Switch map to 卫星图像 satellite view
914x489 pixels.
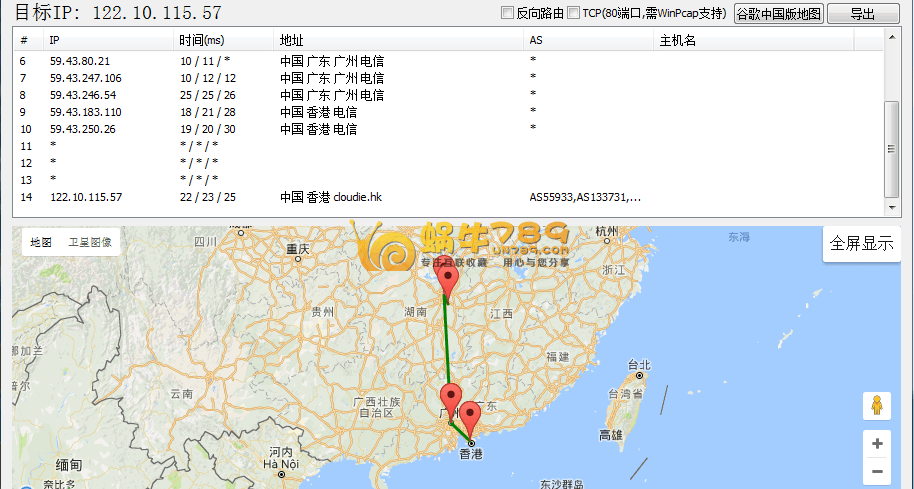point(90,242)
